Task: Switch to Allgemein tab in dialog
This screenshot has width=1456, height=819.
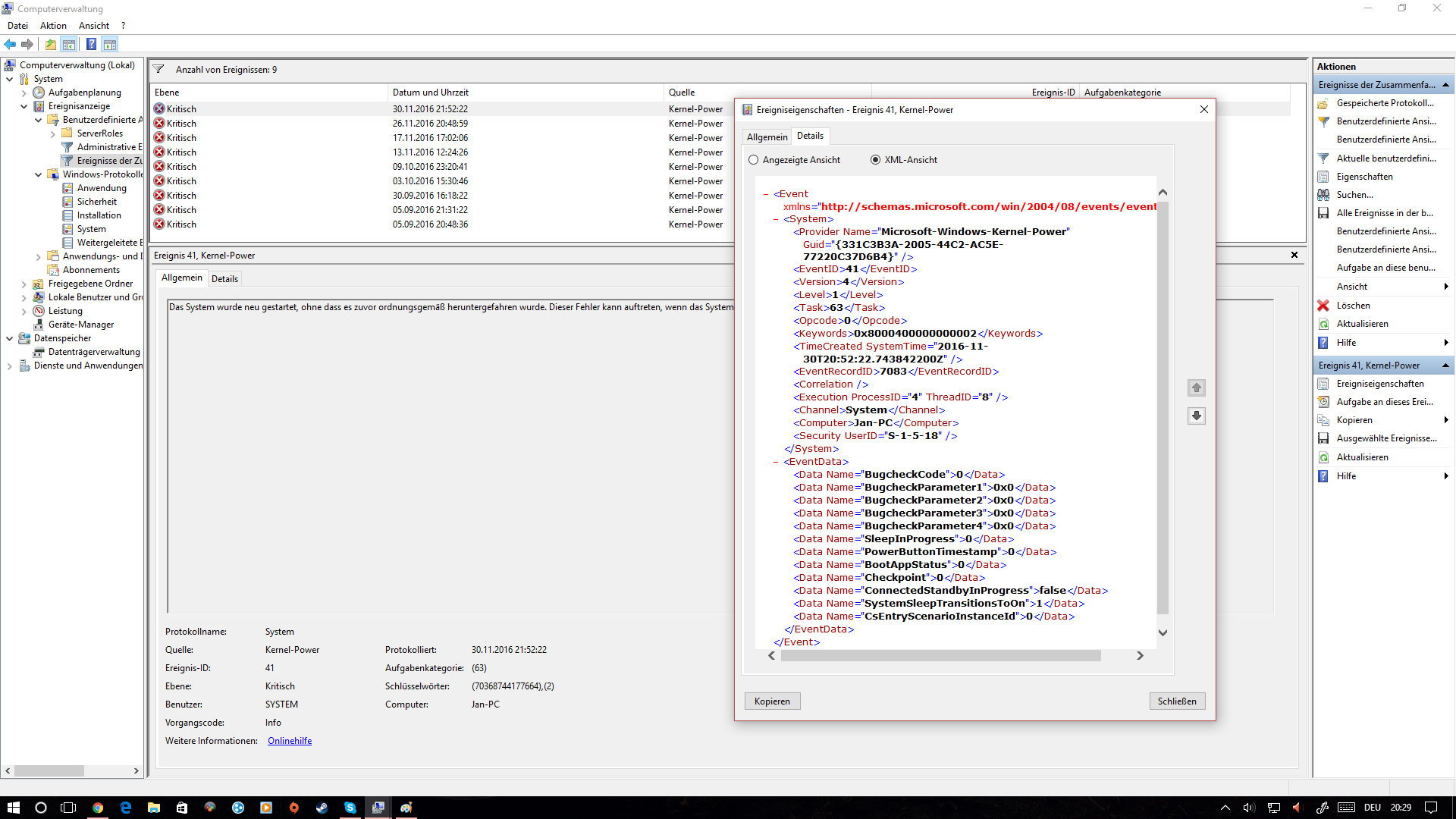Action: (767, 137)
